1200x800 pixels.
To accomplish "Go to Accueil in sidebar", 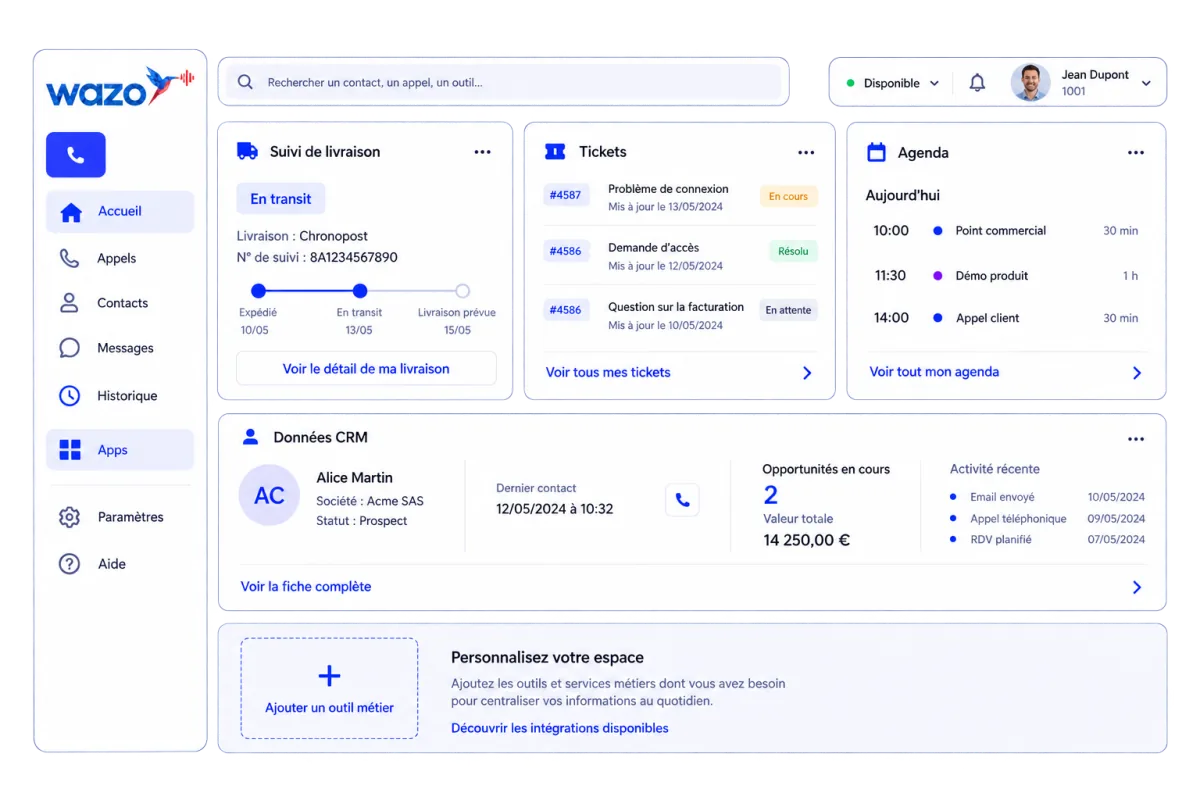I will [x=120, y=212].
